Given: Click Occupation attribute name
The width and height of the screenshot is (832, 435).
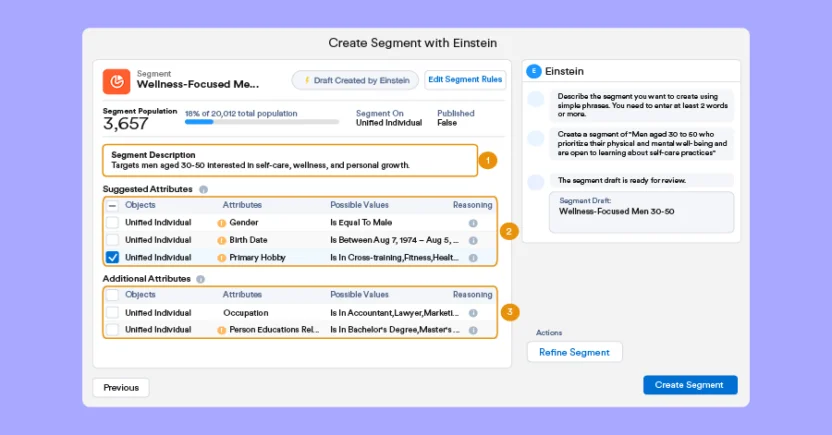Looking at the screenshot, I should pyautogui.click(x=246, y=313).
